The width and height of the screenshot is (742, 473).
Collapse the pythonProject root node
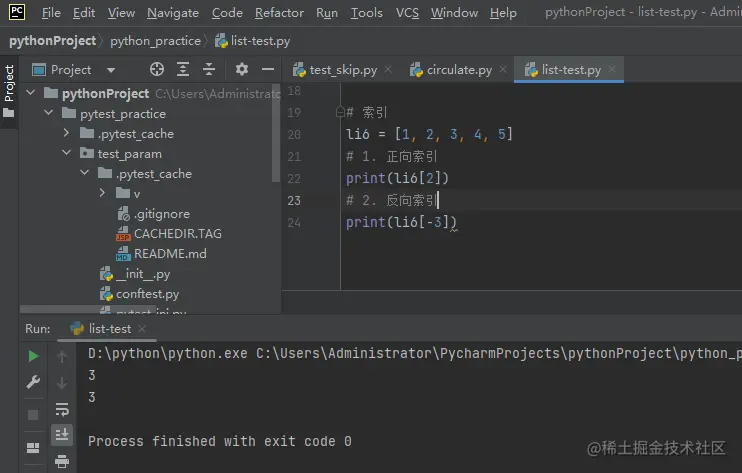tap(31, 93)
